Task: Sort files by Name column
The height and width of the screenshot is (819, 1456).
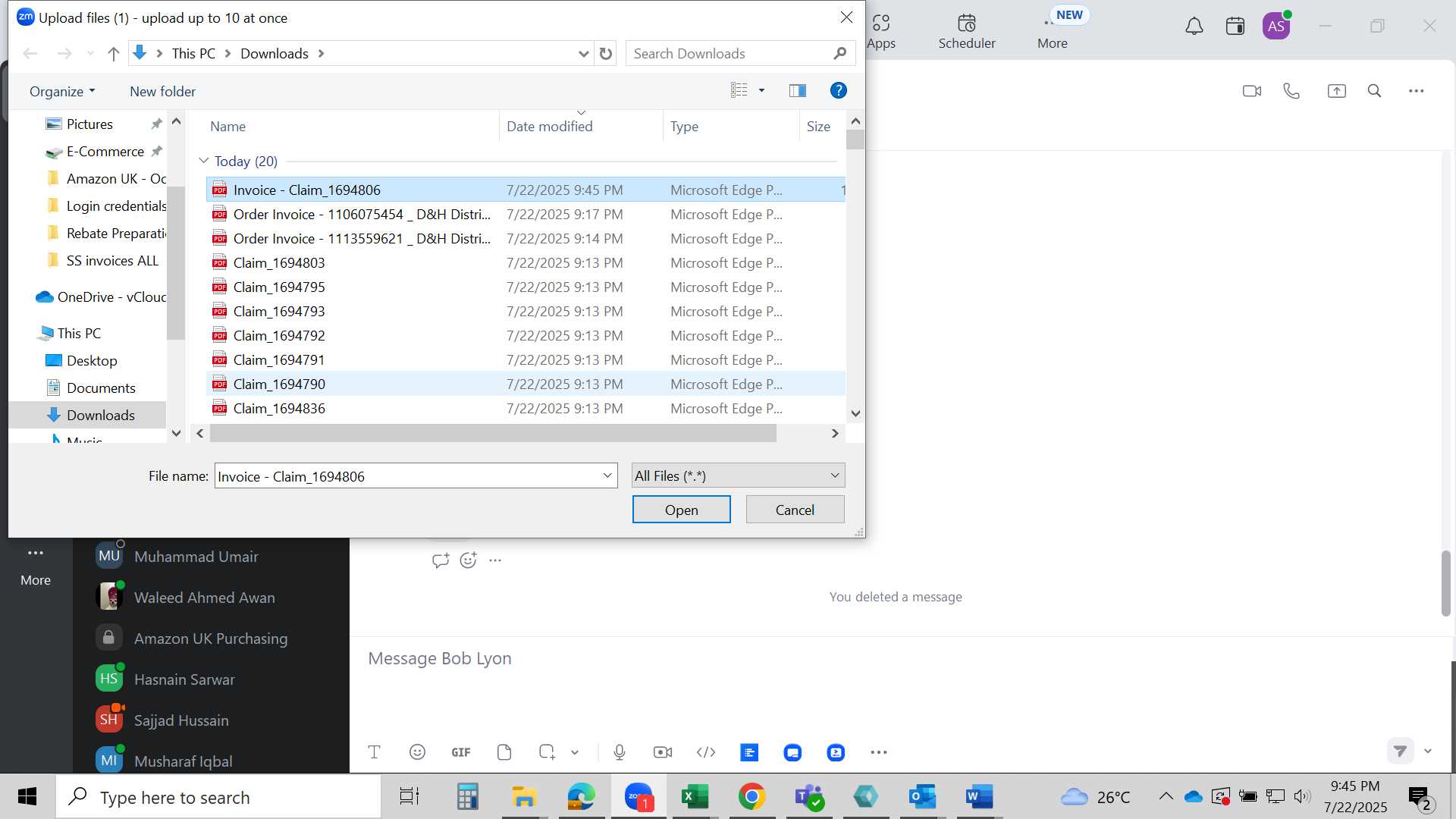Action: click(227, 127)
